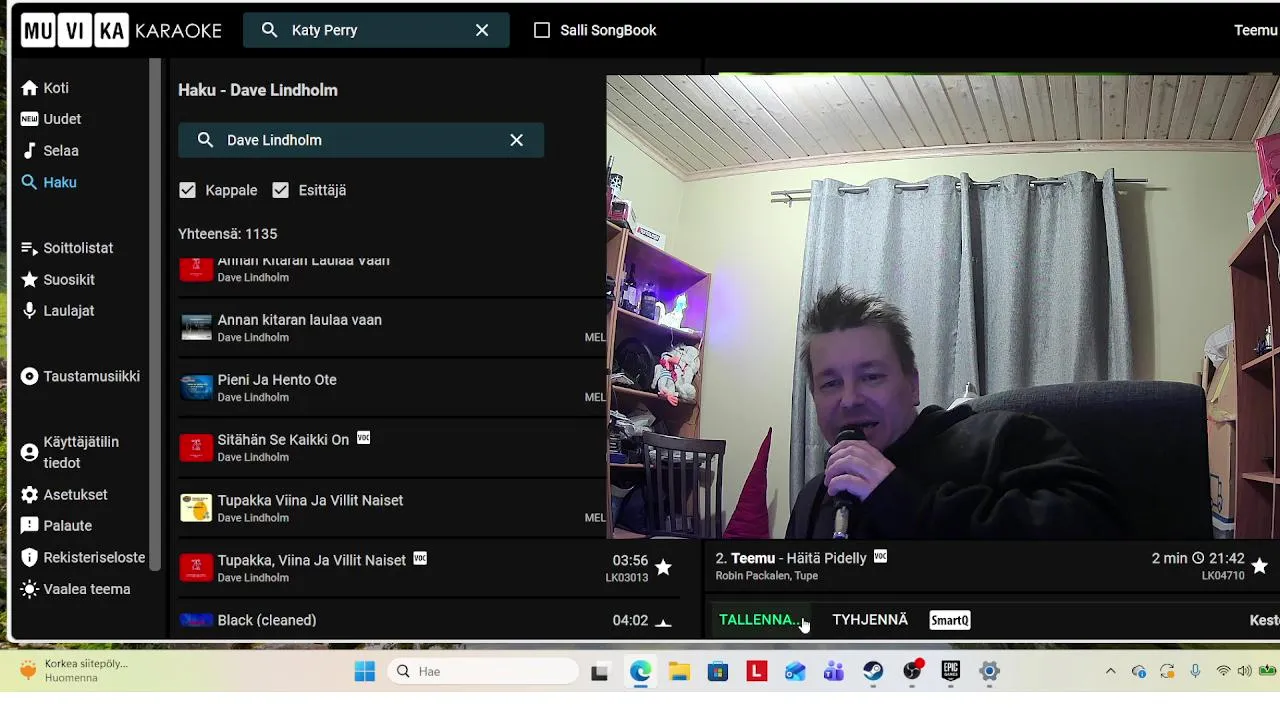The image size is (1280, 720).
Task: Click the Windows taskbar Hae search box
Action: click(484, 671)
